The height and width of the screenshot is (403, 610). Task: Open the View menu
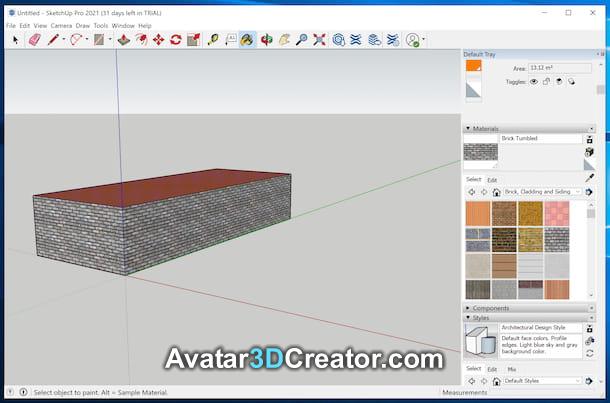point(40,26)
